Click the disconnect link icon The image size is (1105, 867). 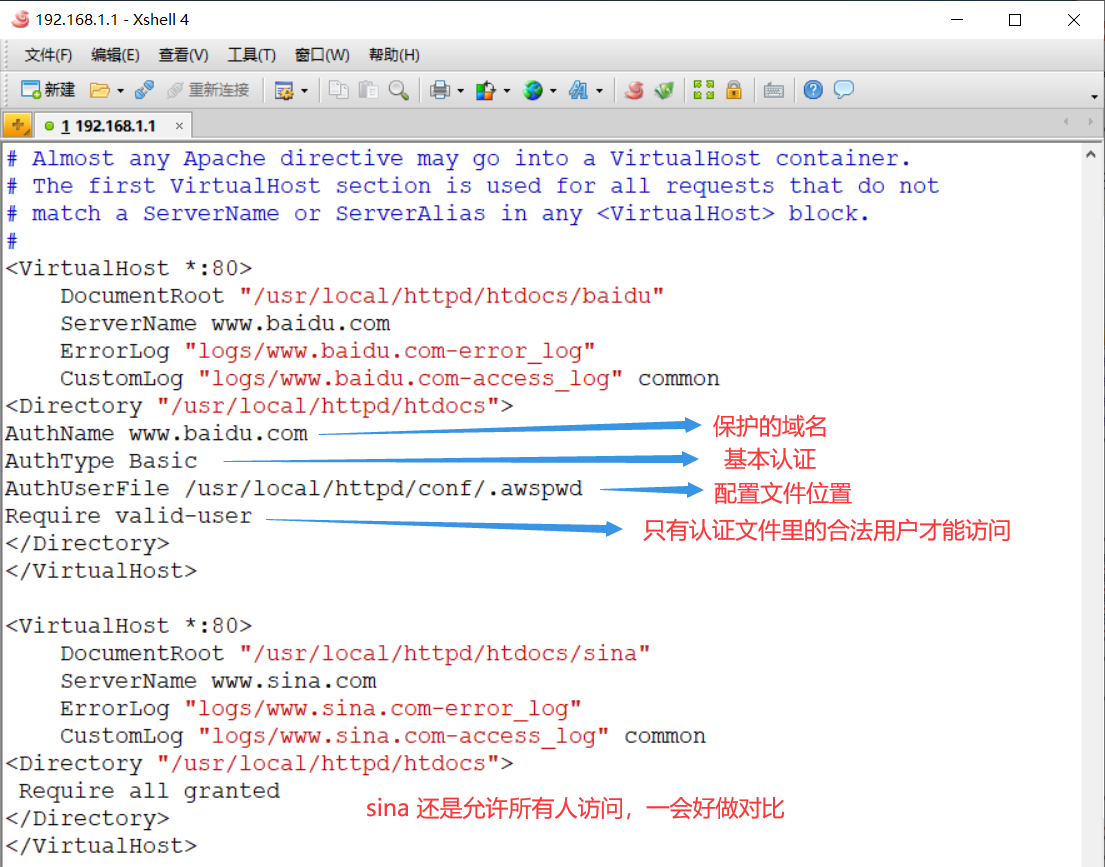(x=144, y=90)
